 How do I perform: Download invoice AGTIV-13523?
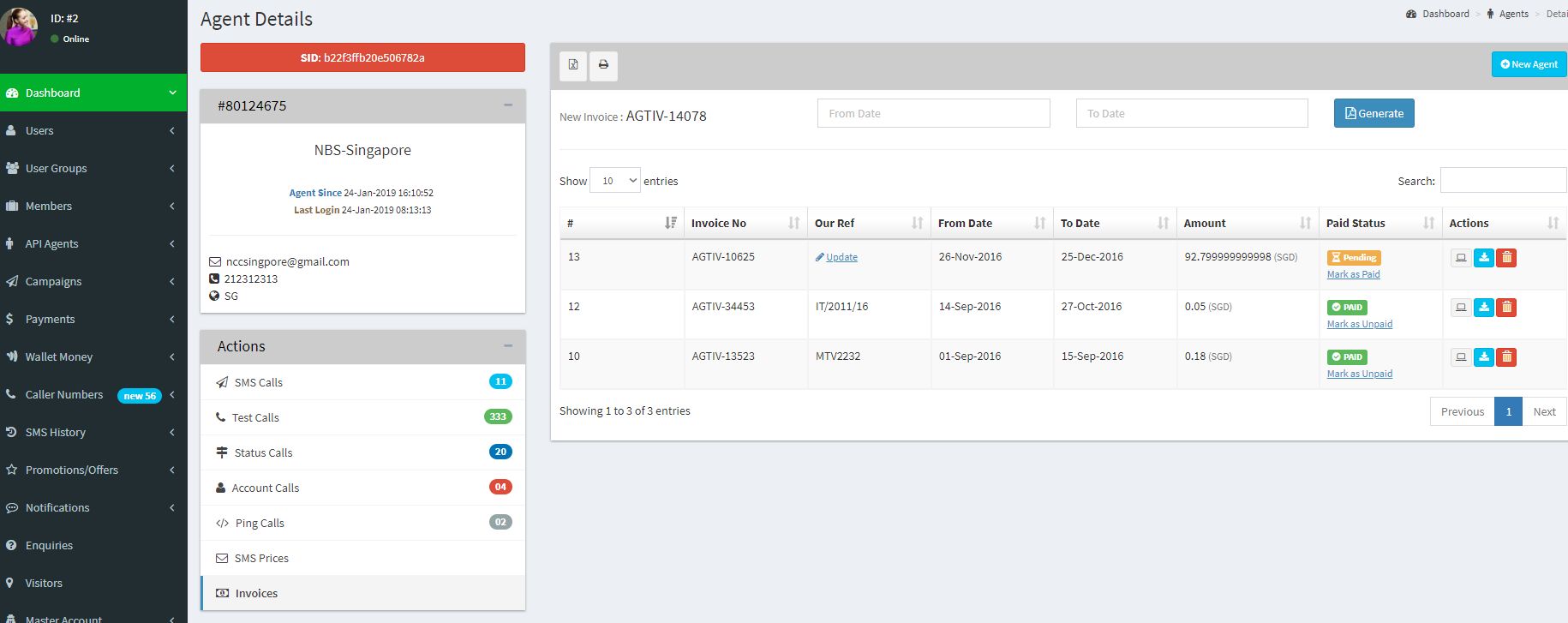click(x=1484, y=357)
